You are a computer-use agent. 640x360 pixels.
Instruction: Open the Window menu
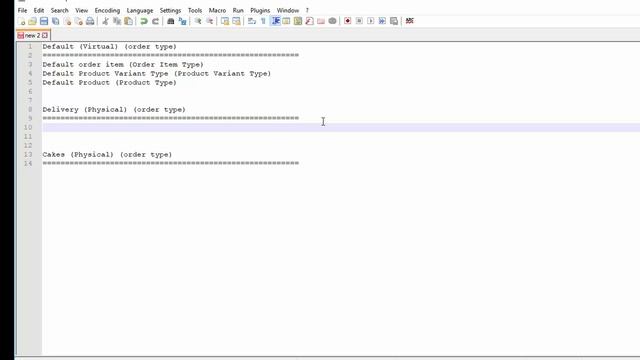288,10
